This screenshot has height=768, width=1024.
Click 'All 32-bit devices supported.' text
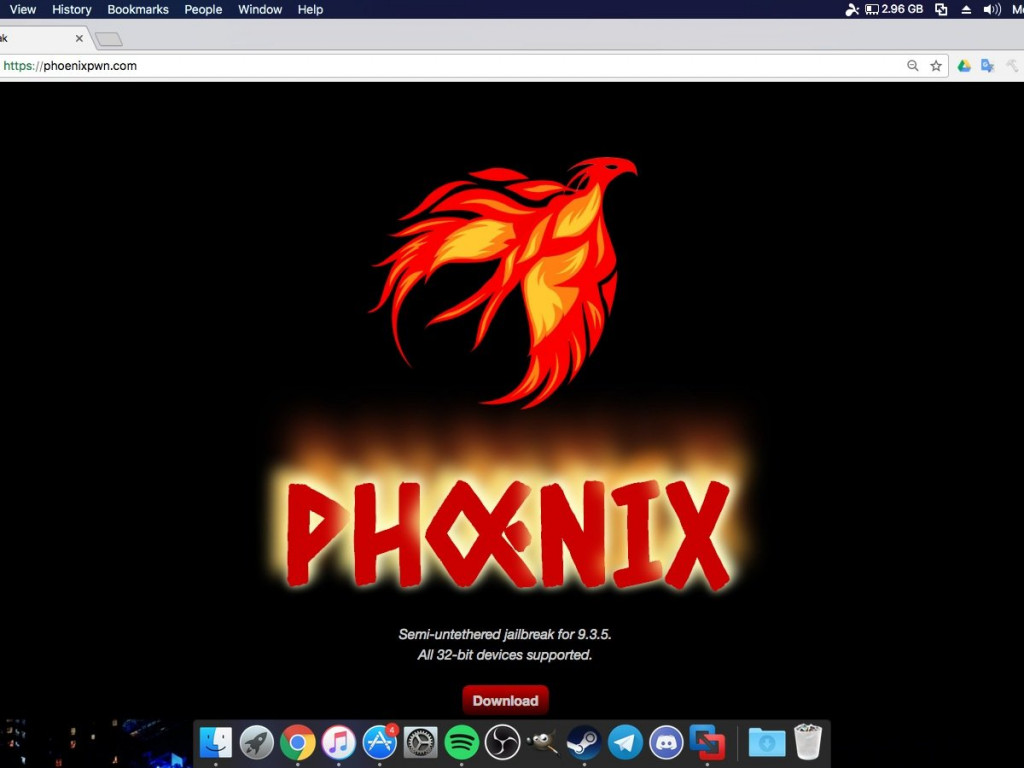505,655
